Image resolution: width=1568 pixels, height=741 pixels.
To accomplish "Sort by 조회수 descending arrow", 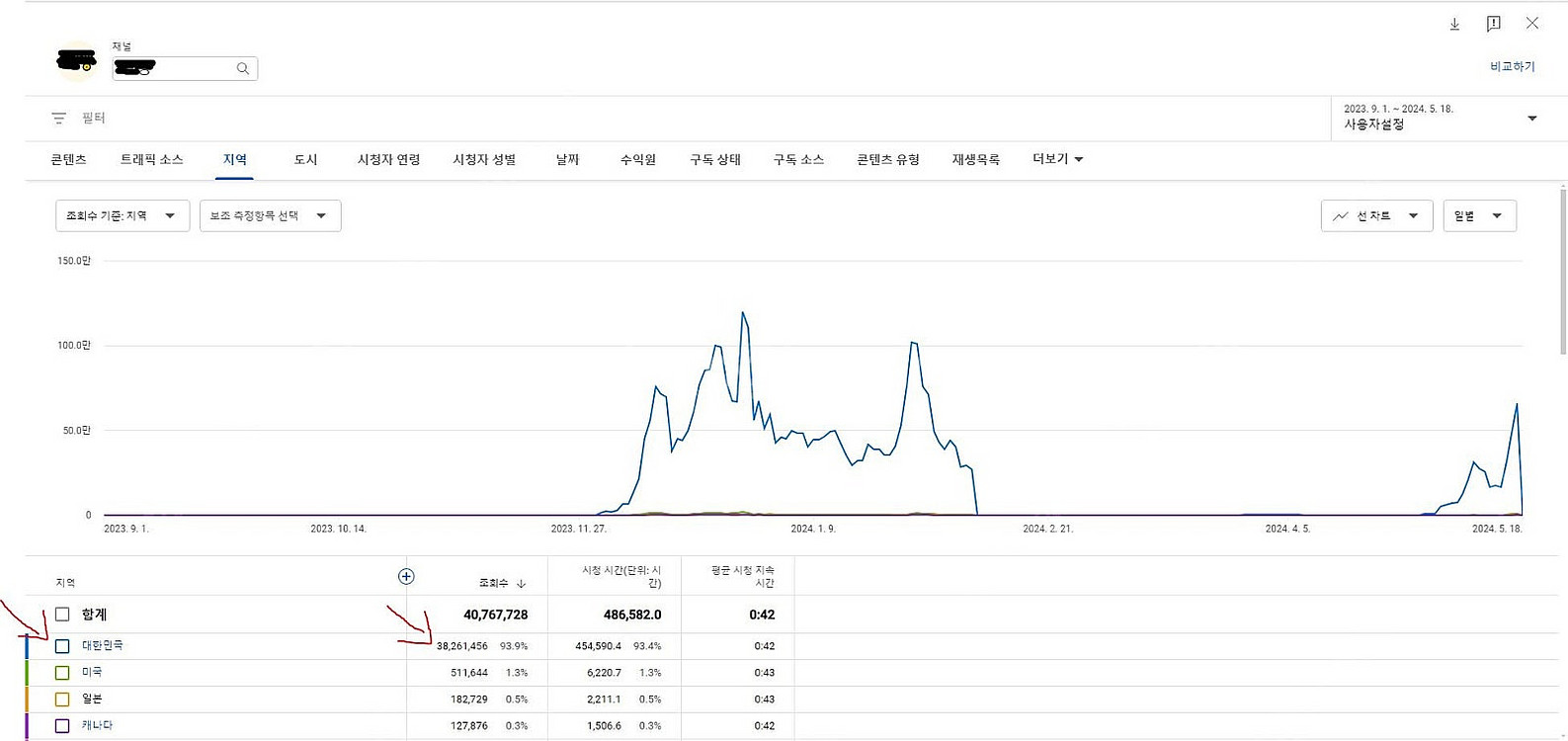I will pos(522,584).
